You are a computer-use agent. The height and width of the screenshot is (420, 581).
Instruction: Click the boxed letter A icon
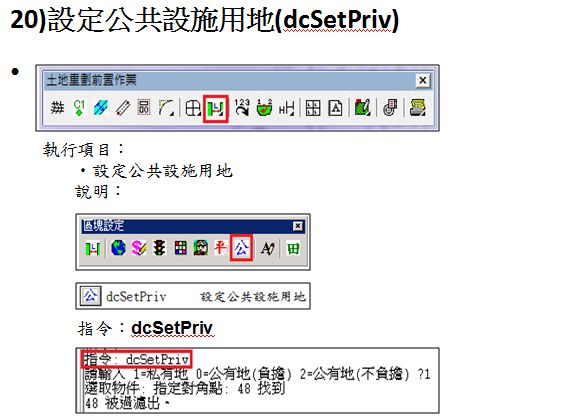[335, 108]
